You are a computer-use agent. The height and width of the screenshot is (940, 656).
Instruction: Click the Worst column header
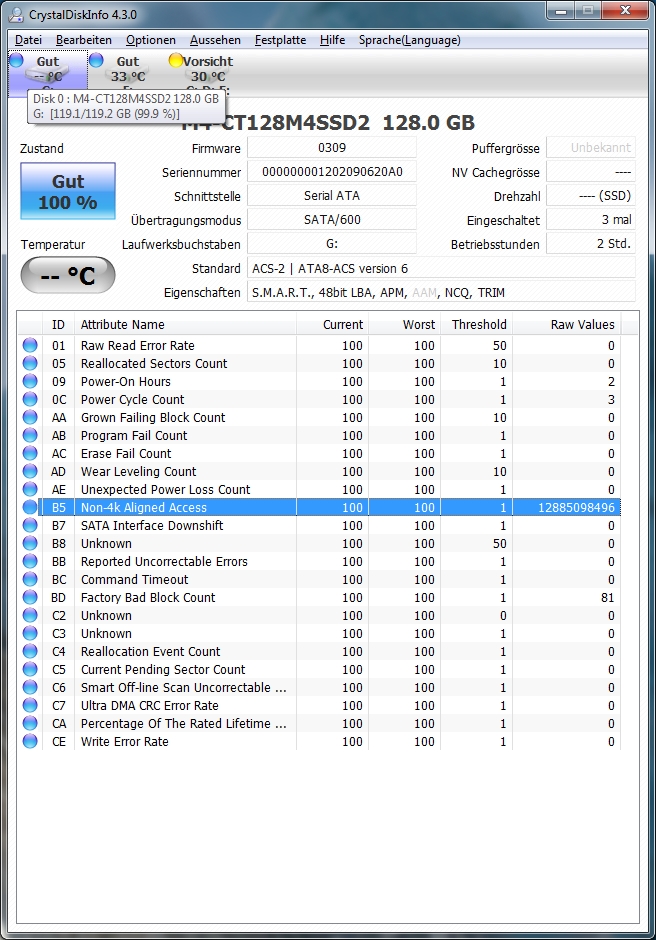[404, 325]
